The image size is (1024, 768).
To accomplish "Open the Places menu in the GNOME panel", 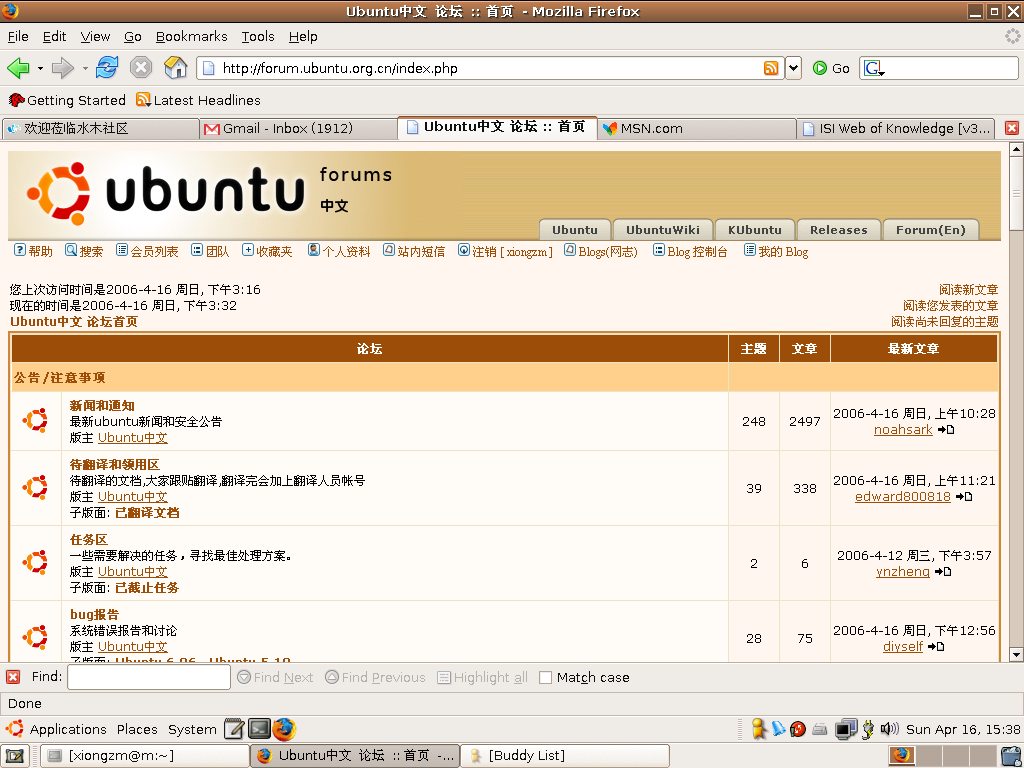I will click(137, 729).
